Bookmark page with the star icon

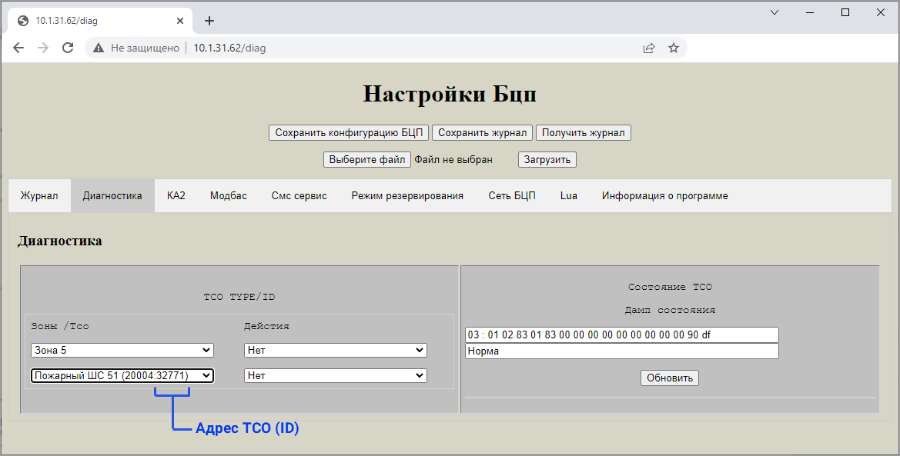pyautogui.click(x=674, y=48)
